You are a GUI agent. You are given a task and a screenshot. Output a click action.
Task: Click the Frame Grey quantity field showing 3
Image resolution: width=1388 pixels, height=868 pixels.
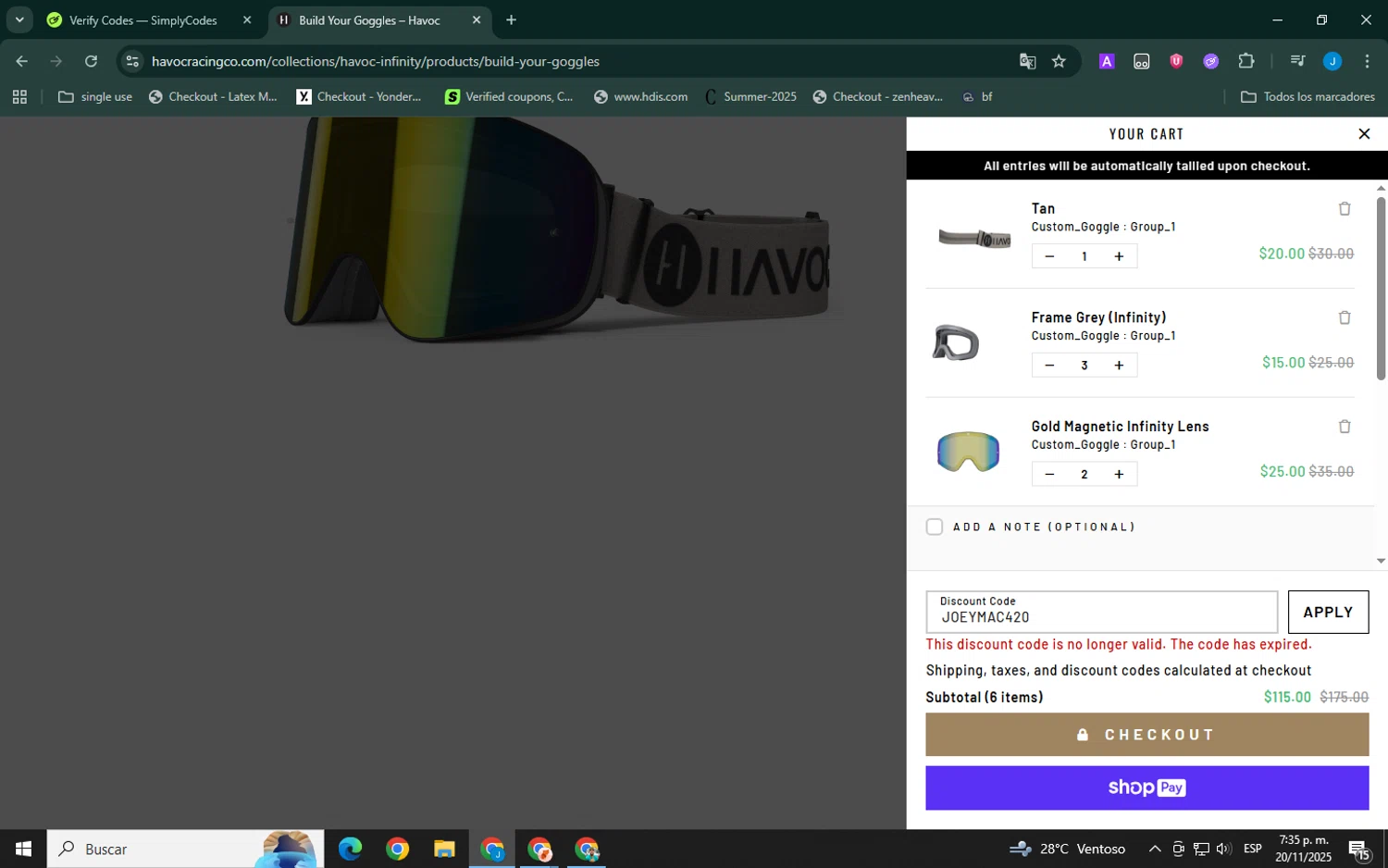(x=1084, y=366)
